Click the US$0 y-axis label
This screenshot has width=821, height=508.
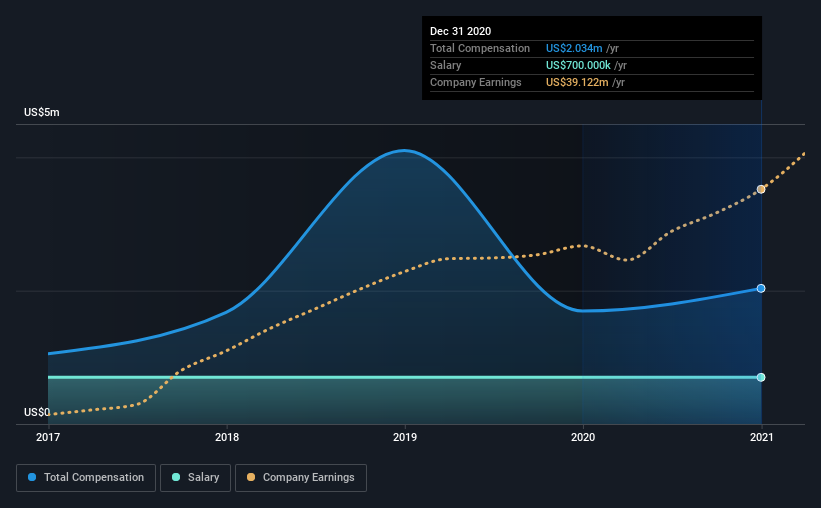click(37, 413)
